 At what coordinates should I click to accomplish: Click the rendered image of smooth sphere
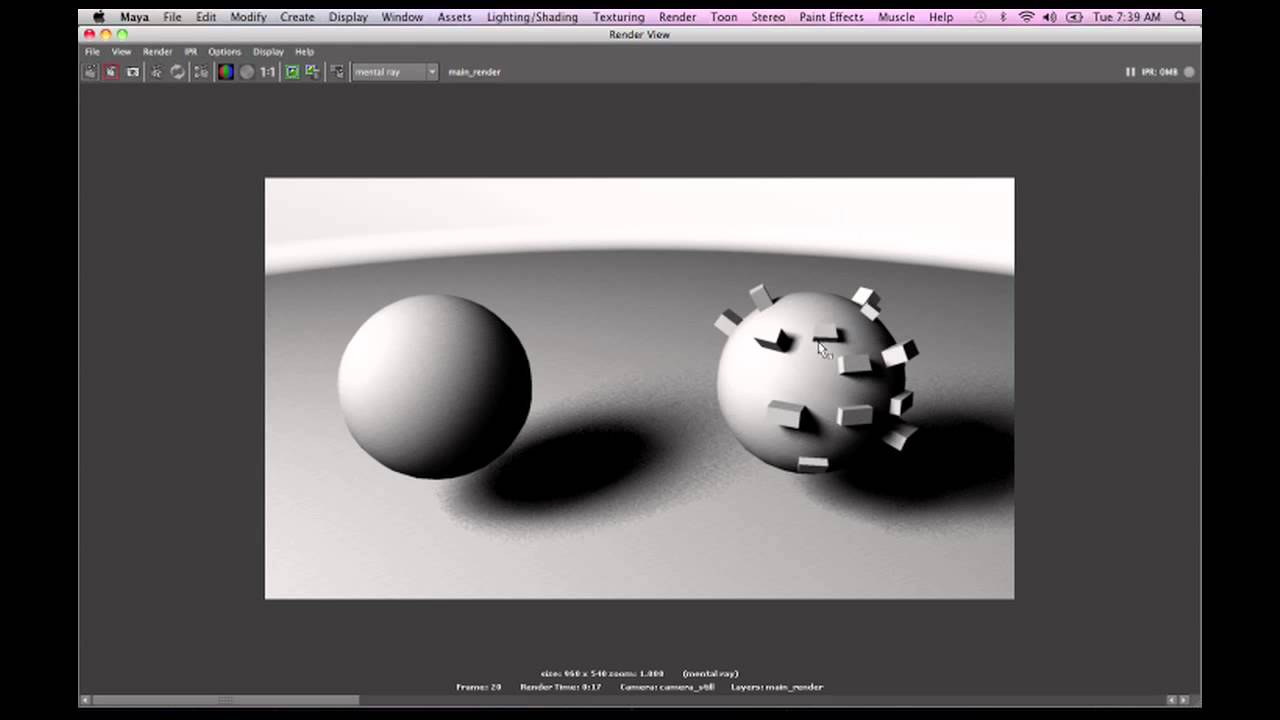(434, 386)
